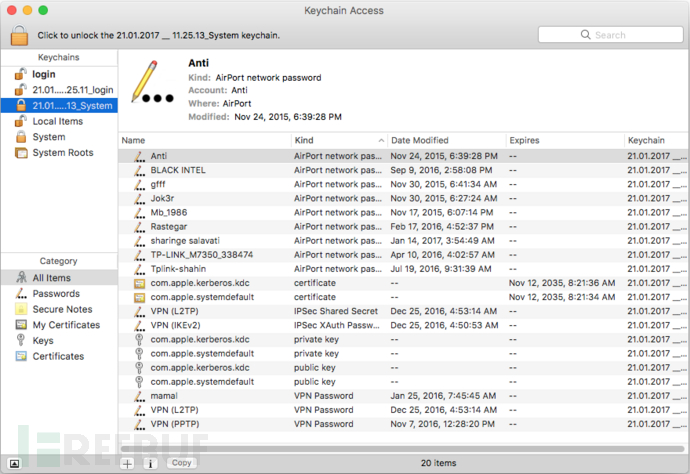Screen dimensions: 690x474
Task: Click the plus button to add item
Action: [x=127, y=463]
